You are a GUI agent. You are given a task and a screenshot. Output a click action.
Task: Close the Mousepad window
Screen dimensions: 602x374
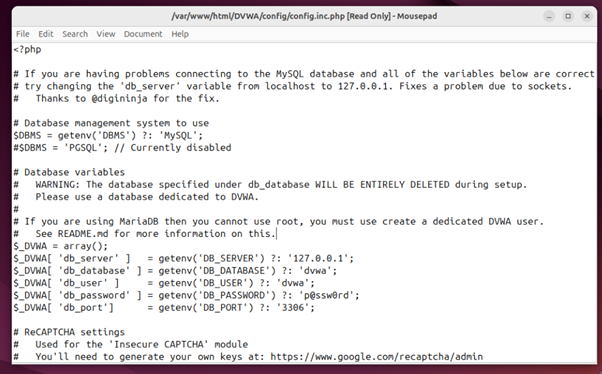pyautogui.click(x=587, y=16)
